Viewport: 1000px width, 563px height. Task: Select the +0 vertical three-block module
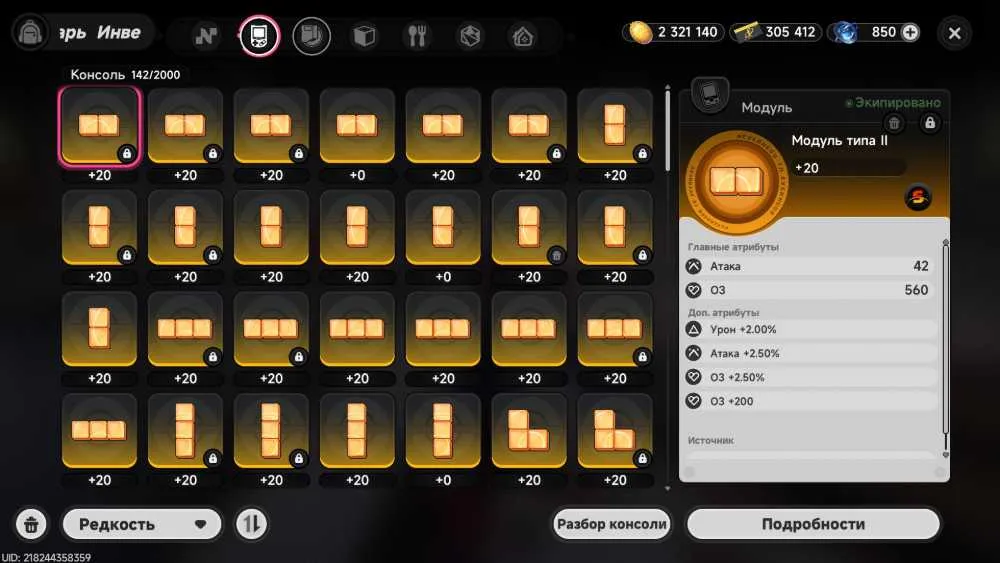(x=443, y=430)
